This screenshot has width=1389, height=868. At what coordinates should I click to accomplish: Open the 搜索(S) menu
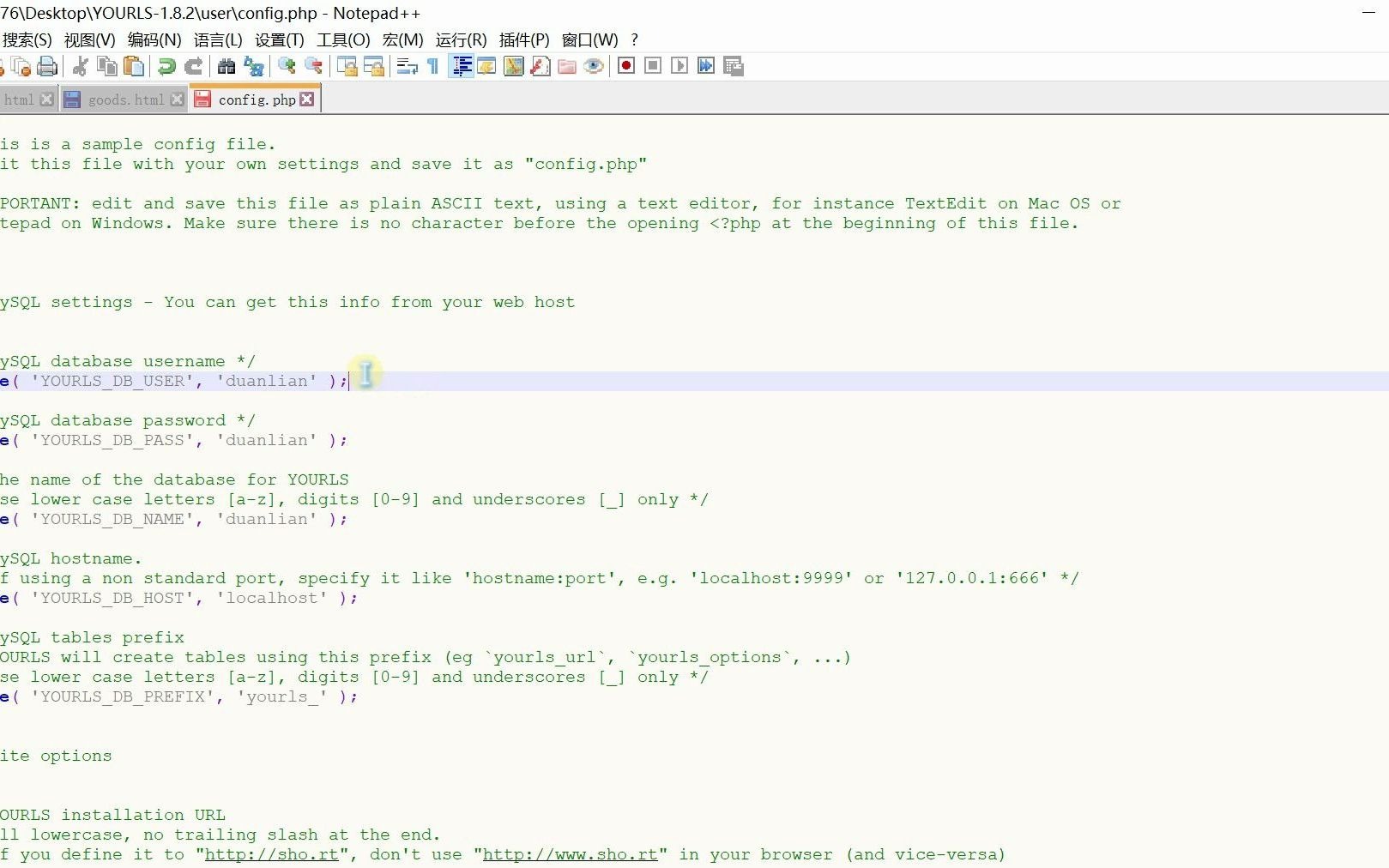pyautogui.click(x=27, y=40)
